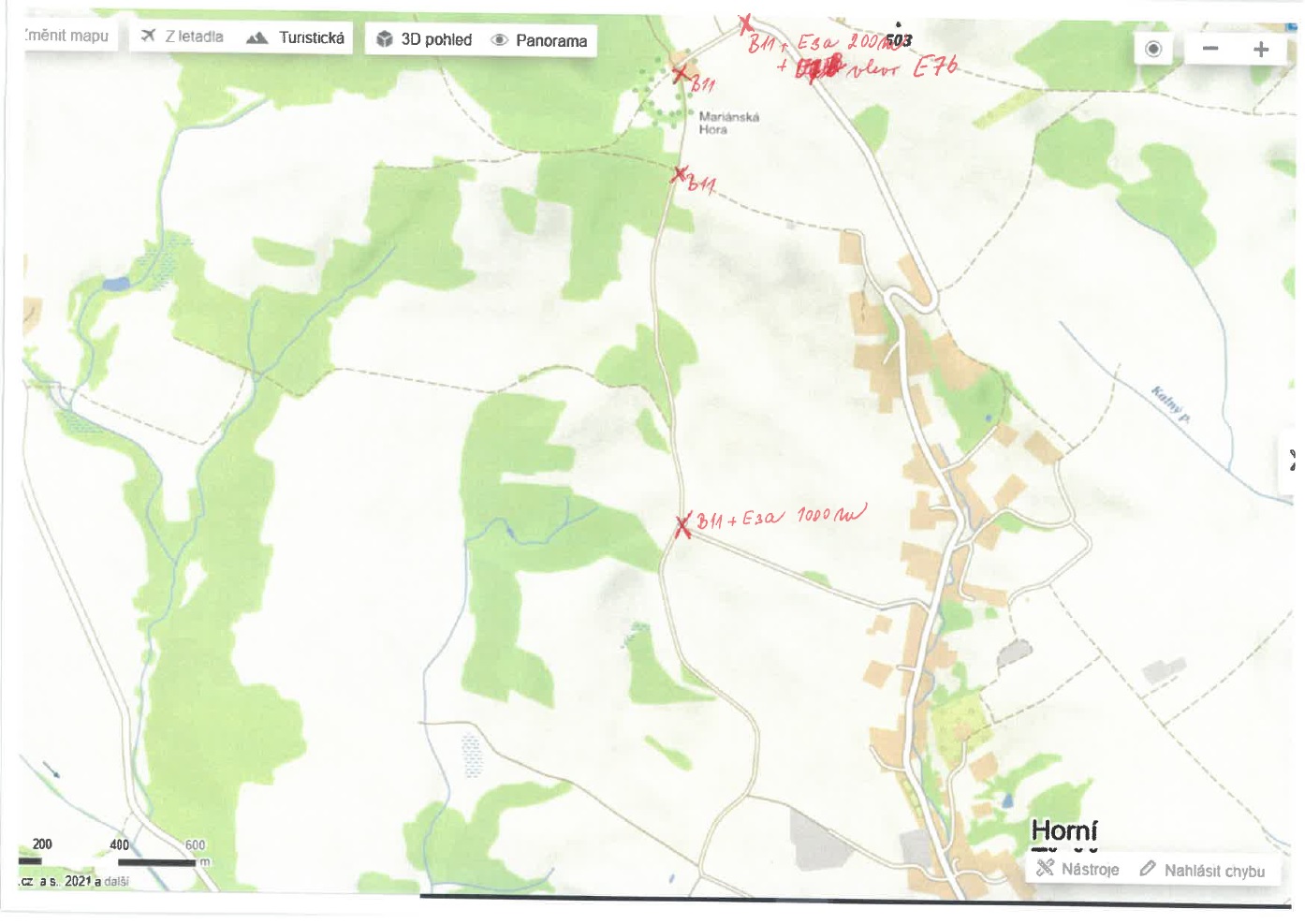Image resolution: width=1305 pixels, height=924 pixels.
Task: Click the map scale bar
Action: (x=155, y=861)
